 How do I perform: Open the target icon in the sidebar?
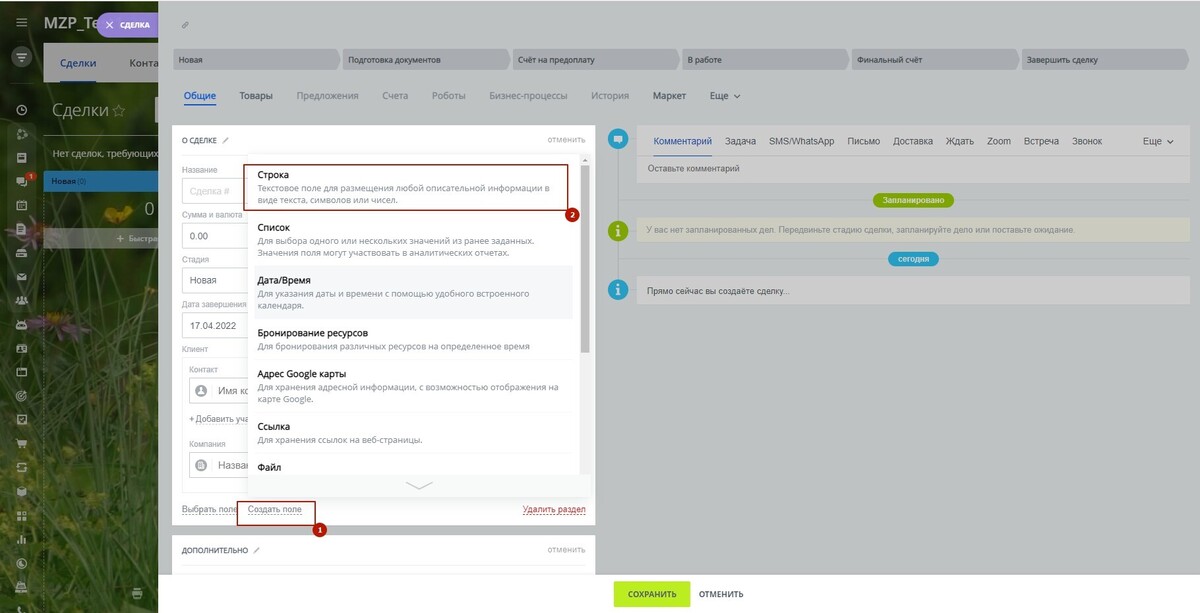[21, 396]
